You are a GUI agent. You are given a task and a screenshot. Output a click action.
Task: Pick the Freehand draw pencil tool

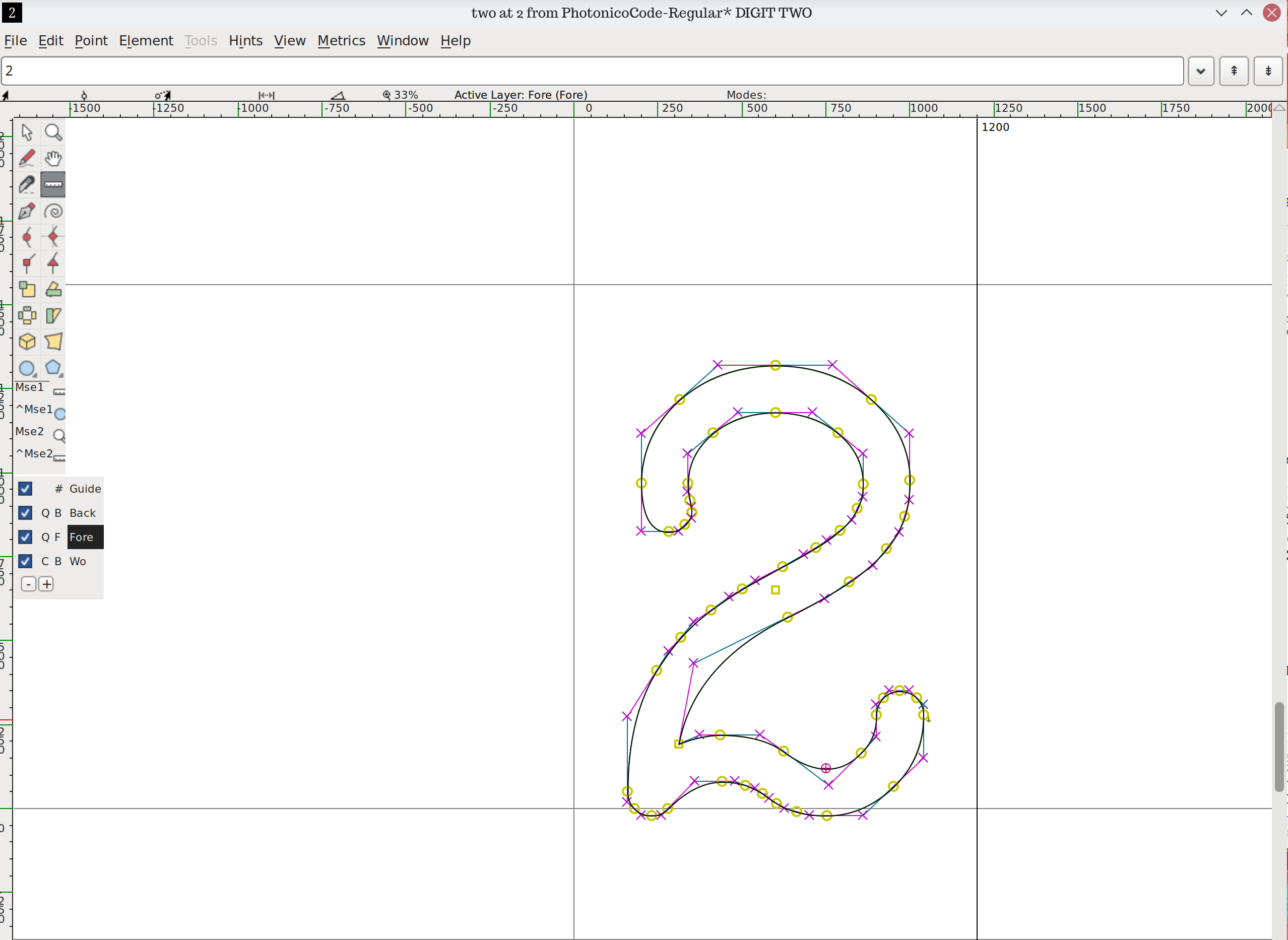click(x=27, y=158)
